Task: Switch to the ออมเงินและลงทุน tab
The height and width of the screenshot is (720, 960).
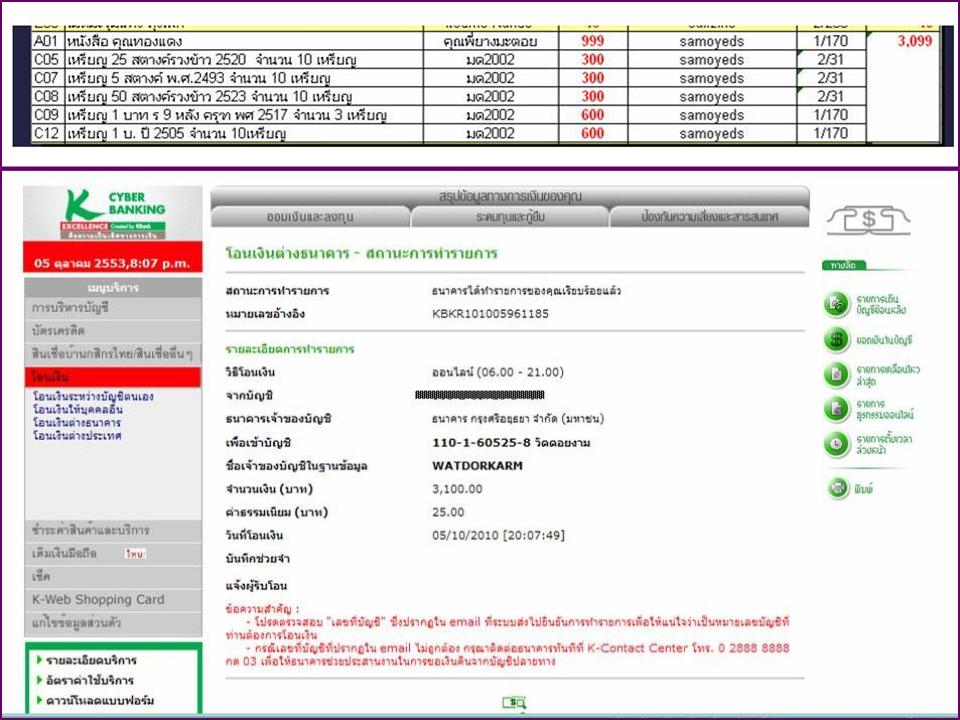Action: tap(310, 217)
